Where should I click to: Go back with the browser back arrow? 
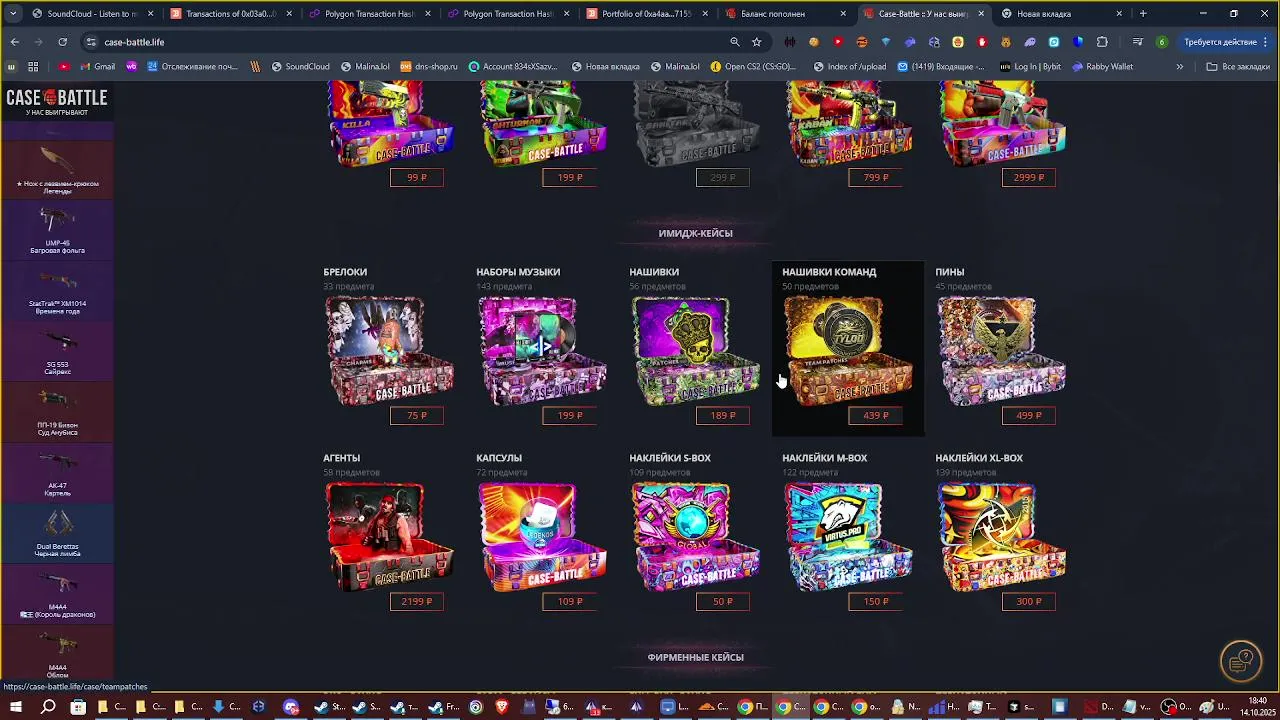click(x=14, y=42)
